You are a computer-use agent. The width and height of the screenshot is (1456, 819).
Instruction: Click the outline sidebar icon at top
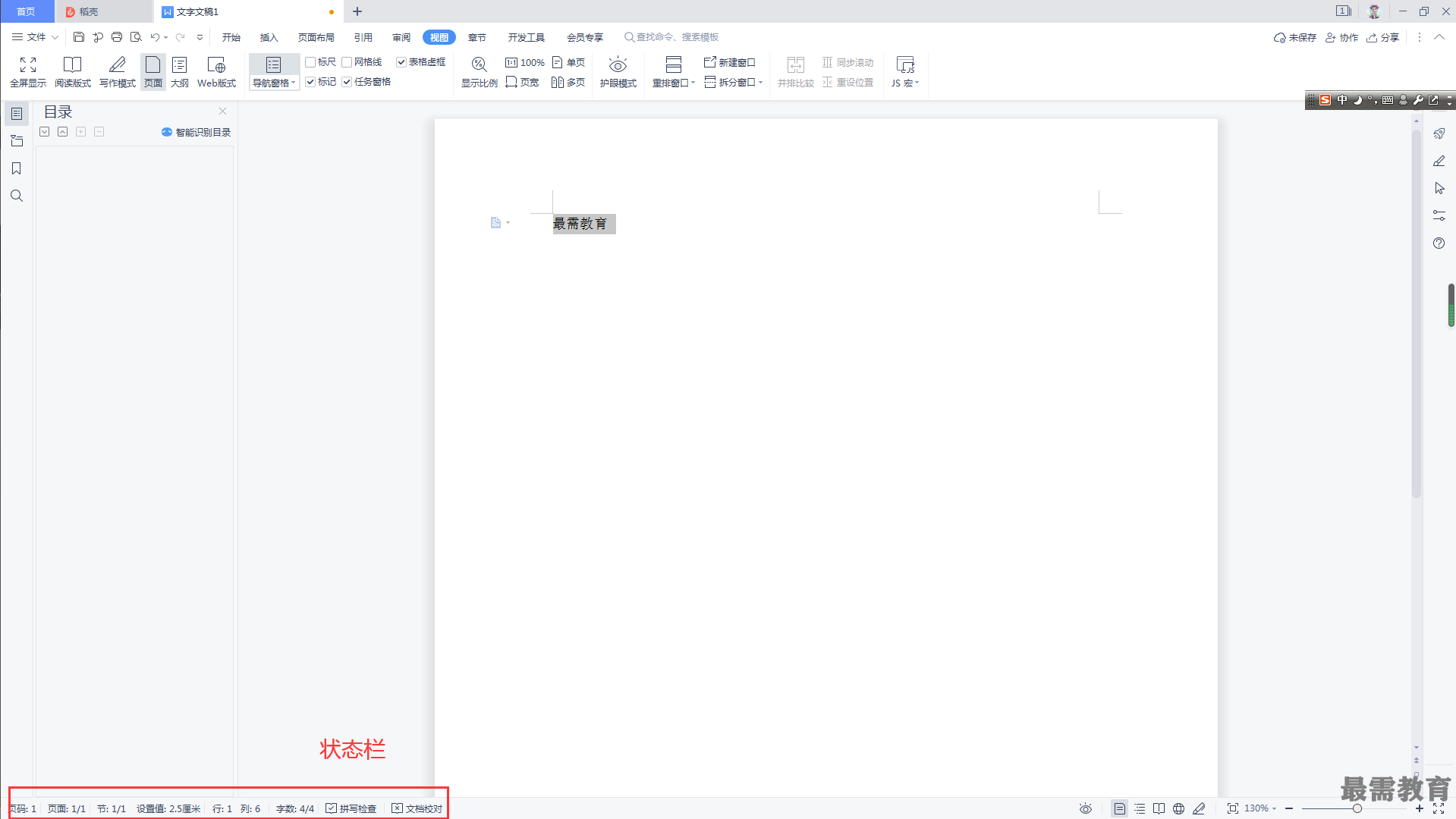coord(17,114)
